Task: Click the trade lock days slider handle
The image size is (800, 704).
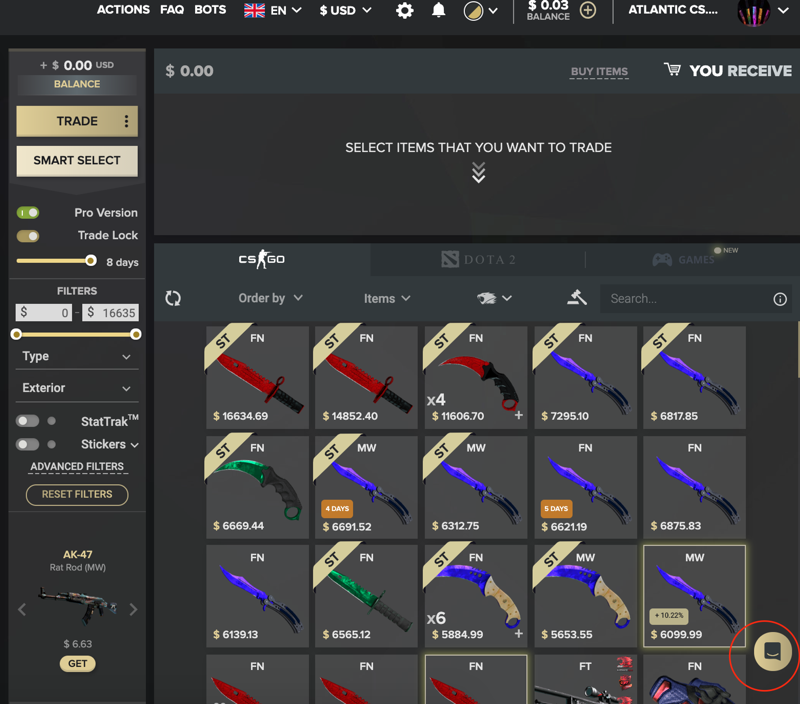Action: pos(91,261)
